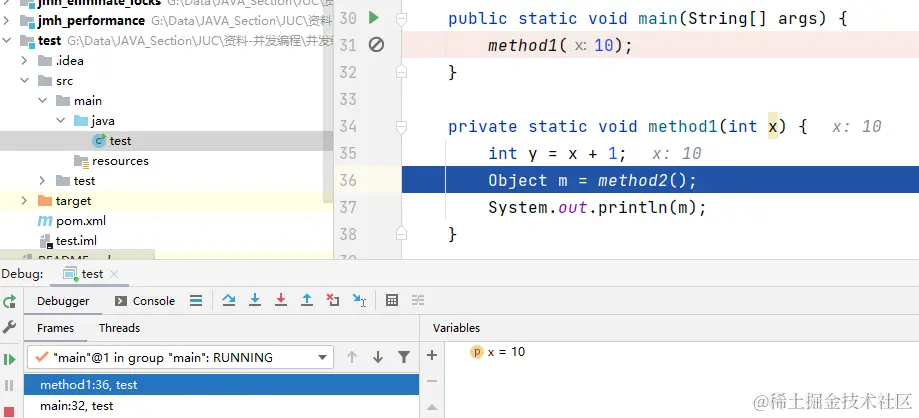This screenshot has width=919, height=418.
Task: Open Frames tab
Action: 55,328
